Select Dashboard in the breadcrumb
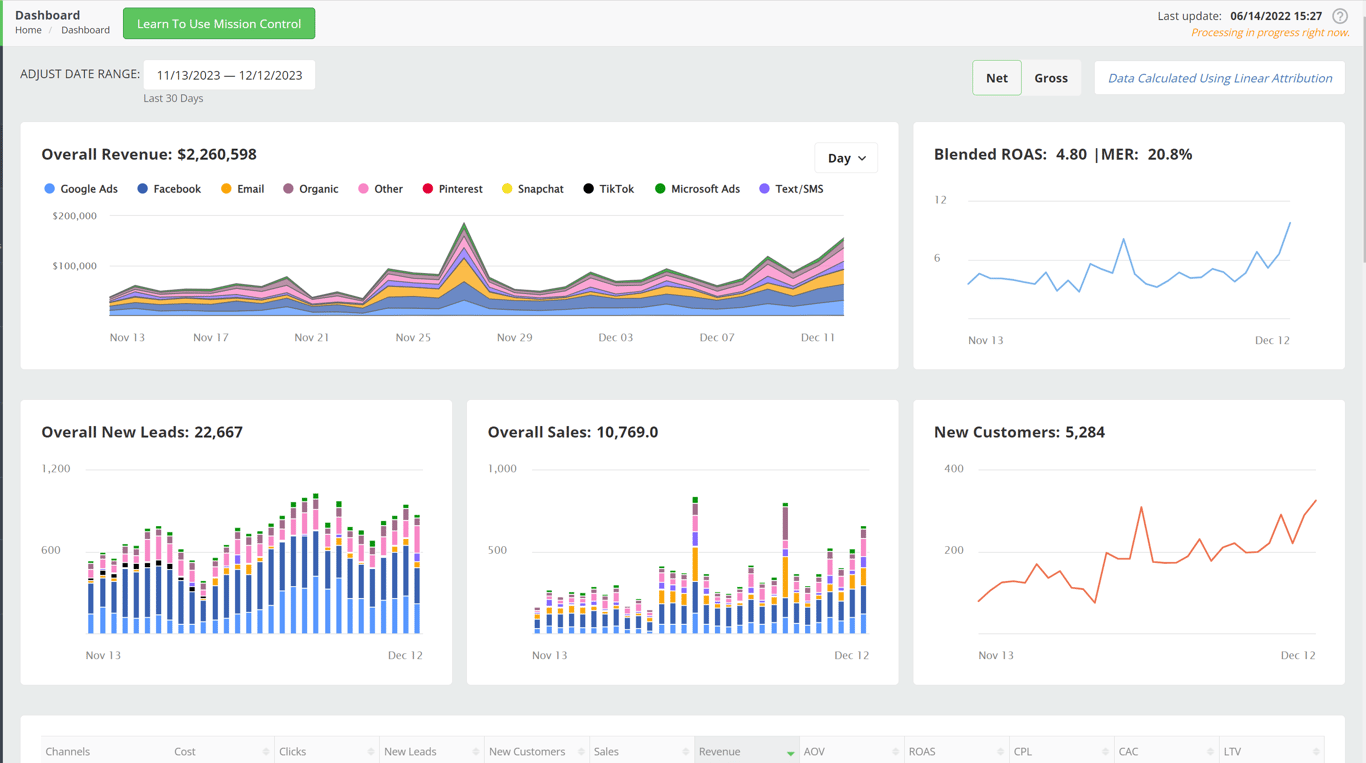 point(85,30)
